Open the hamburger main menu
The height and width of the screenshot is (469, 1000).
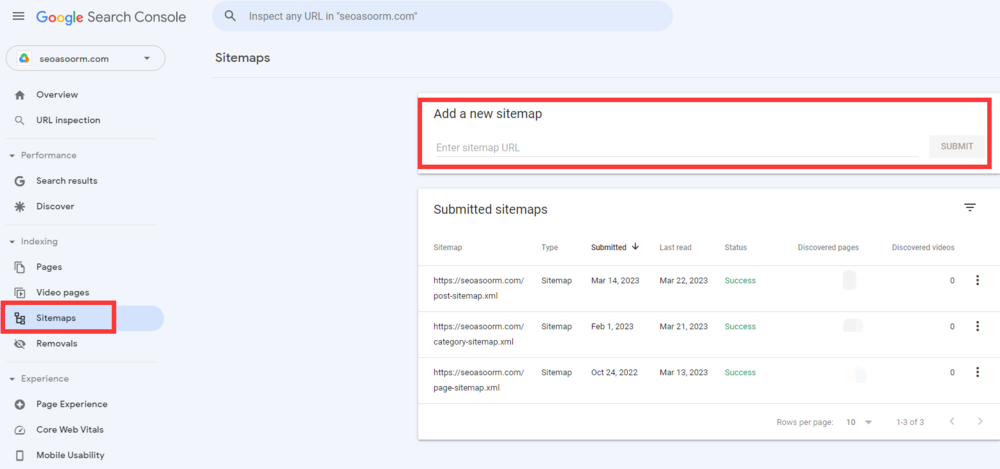[x=18, y=17]
